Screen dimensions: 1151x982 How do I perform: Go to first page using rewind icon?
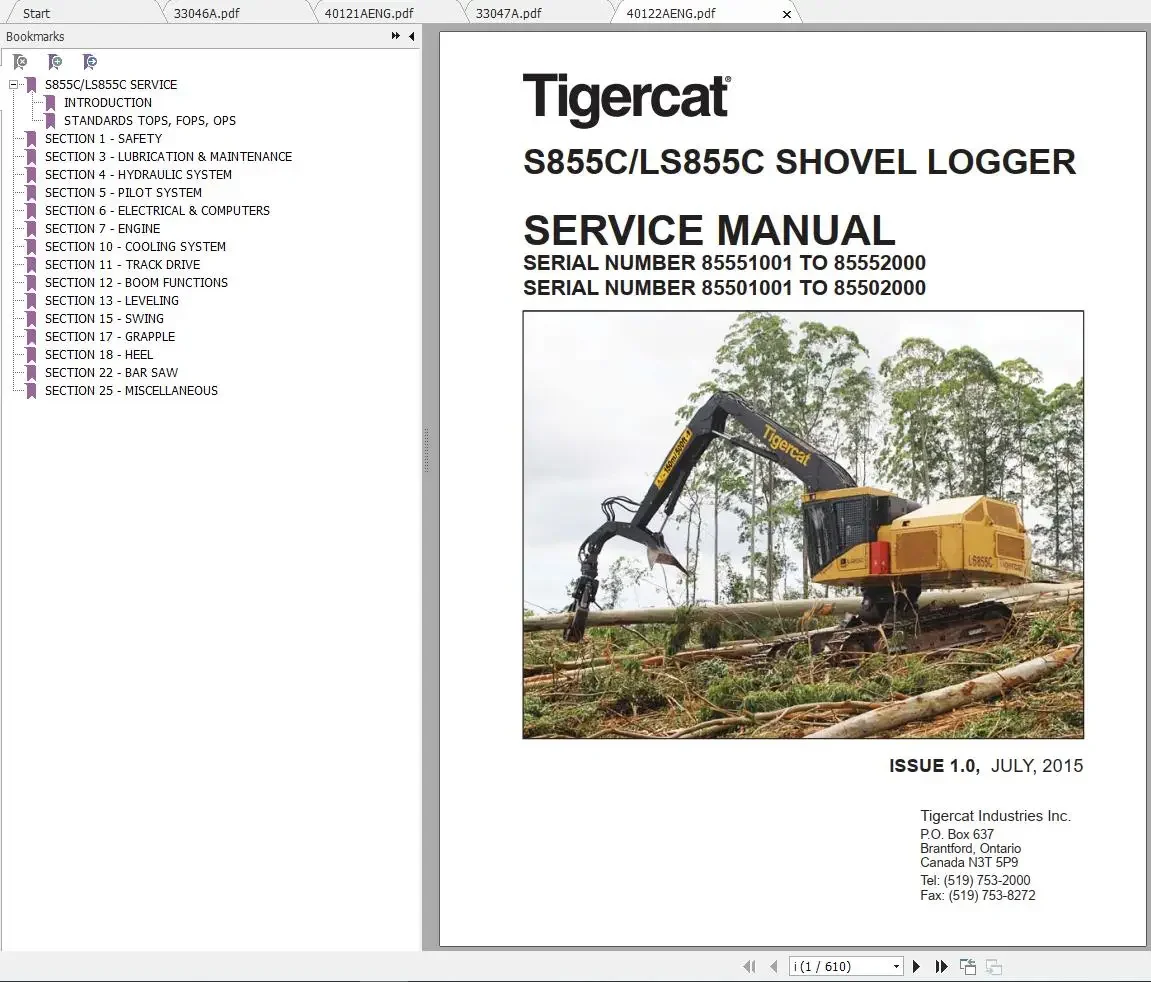[749, 966]
